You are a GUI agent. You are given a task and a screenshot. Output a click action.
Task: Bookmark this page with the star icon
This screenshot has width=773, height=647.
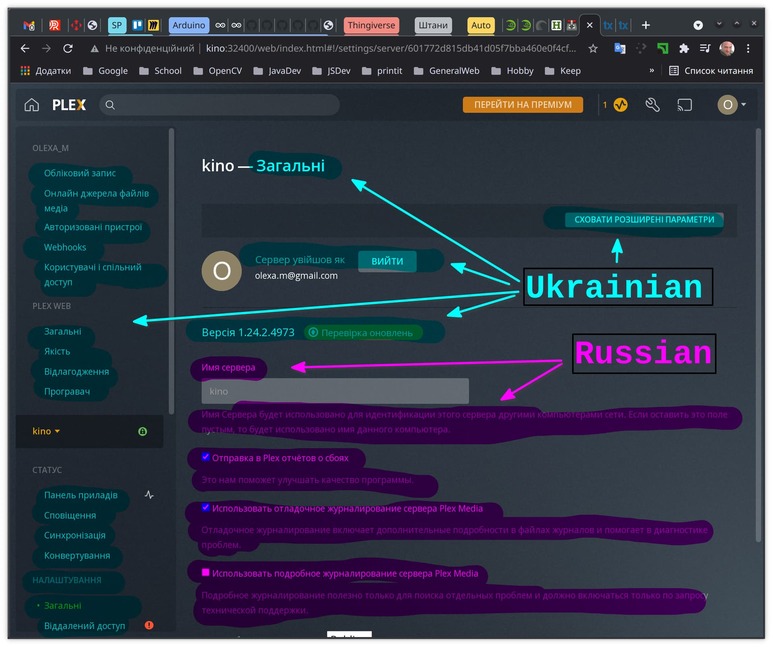(593, 48)
